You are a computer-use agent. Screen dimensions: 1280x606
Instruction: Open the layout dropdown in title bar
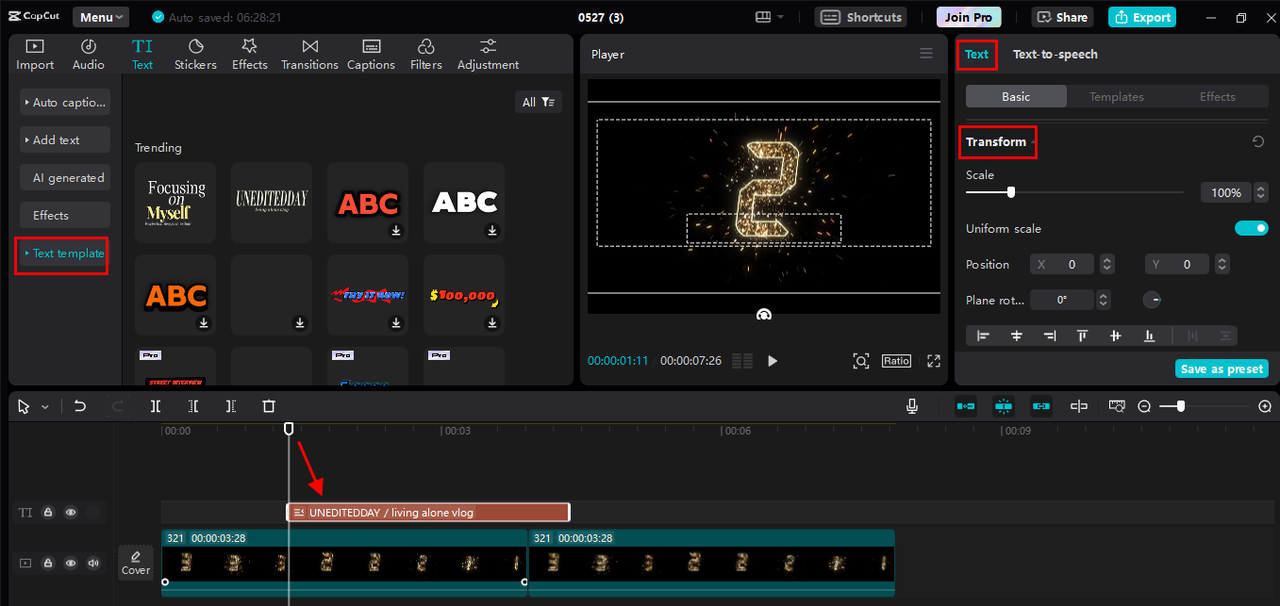pyautogui.click(x=770, y=17)
